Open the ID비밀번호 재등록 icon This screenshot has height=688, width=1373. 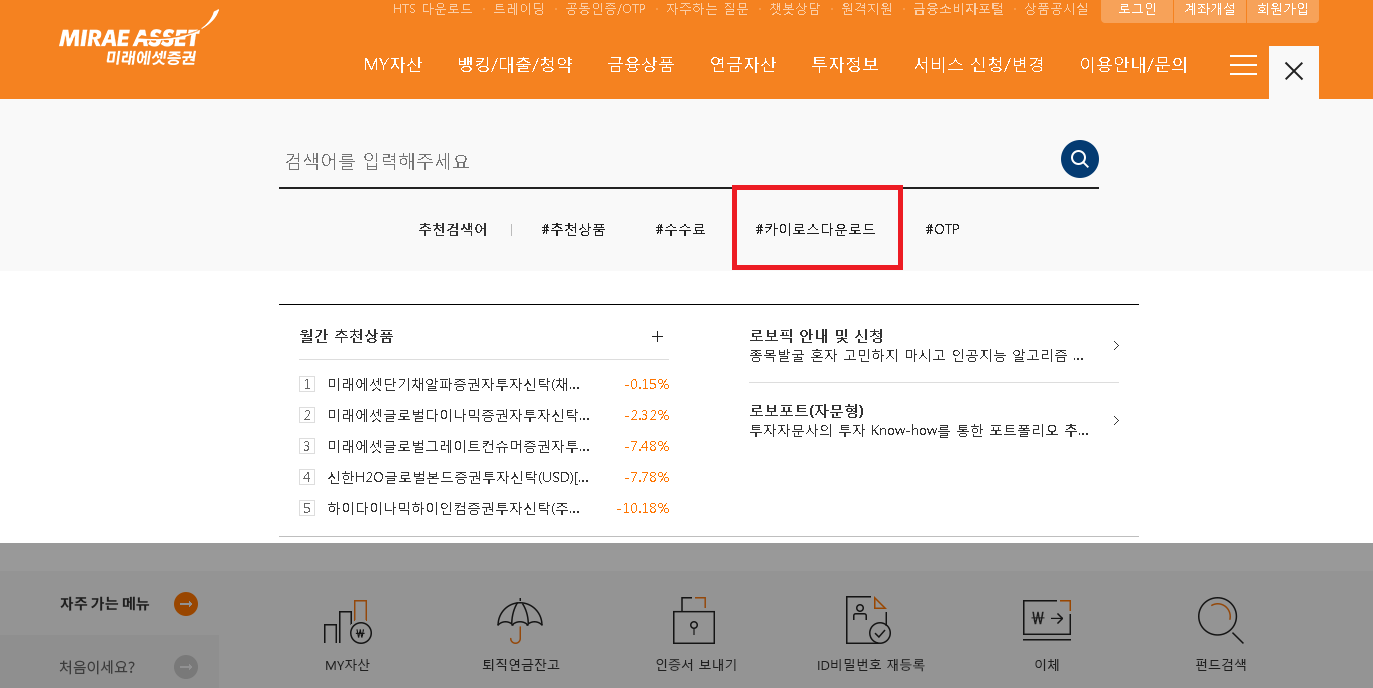click(867, 621)
